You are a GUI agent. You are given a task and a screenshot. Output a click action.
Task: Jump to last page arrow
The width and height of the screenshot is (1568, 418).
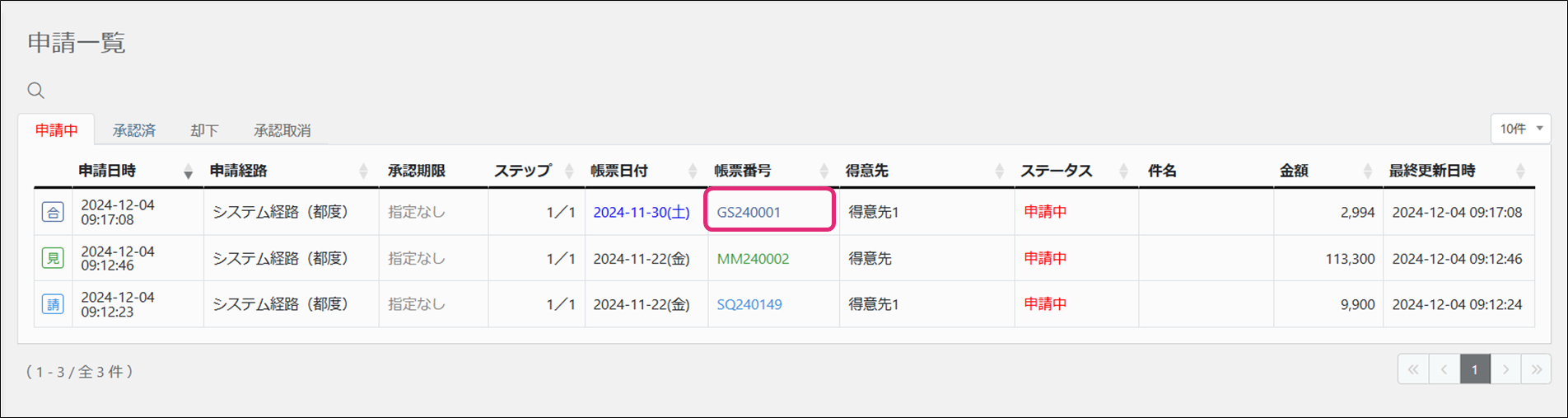click(x=1536, y=369)
